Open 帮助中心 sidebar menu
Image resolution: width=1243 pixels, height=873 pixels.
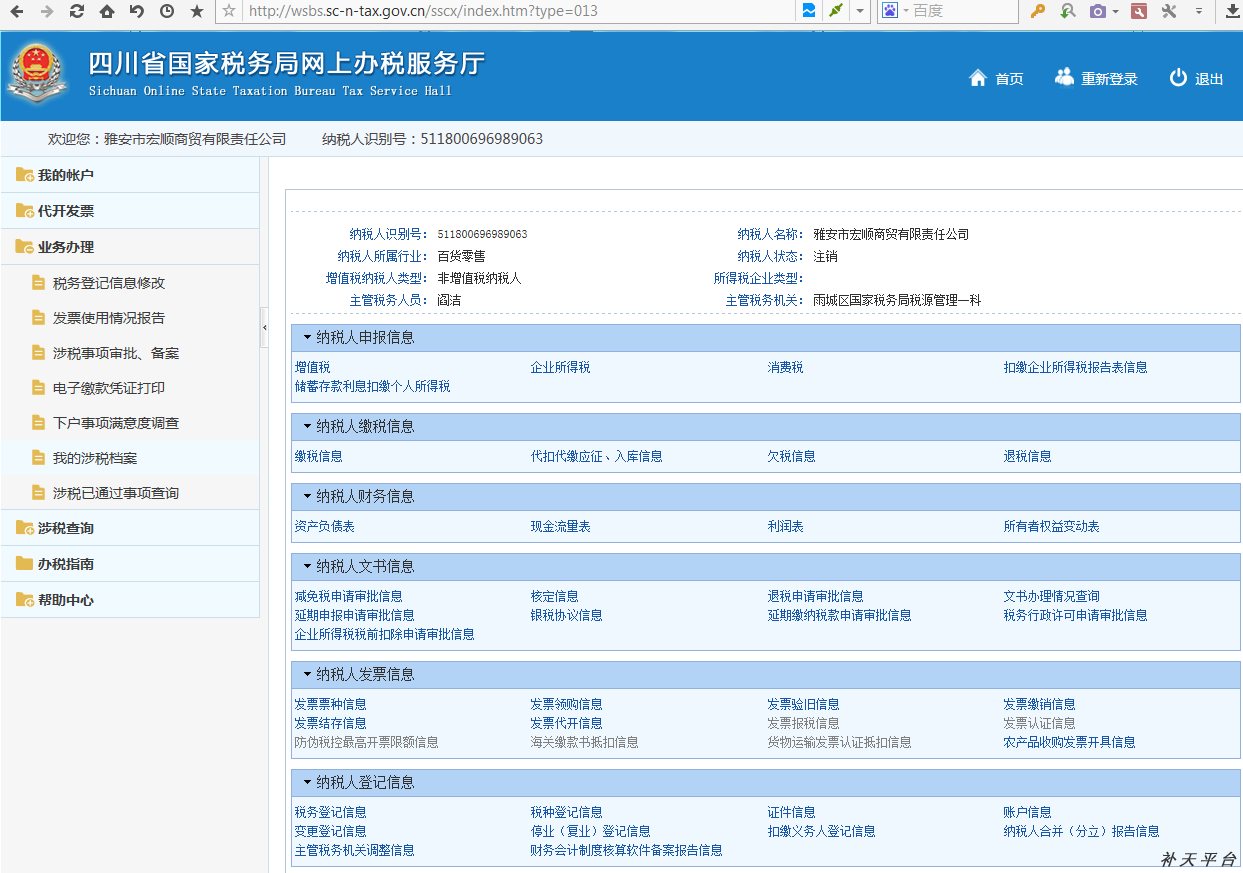tap(130, 600)
